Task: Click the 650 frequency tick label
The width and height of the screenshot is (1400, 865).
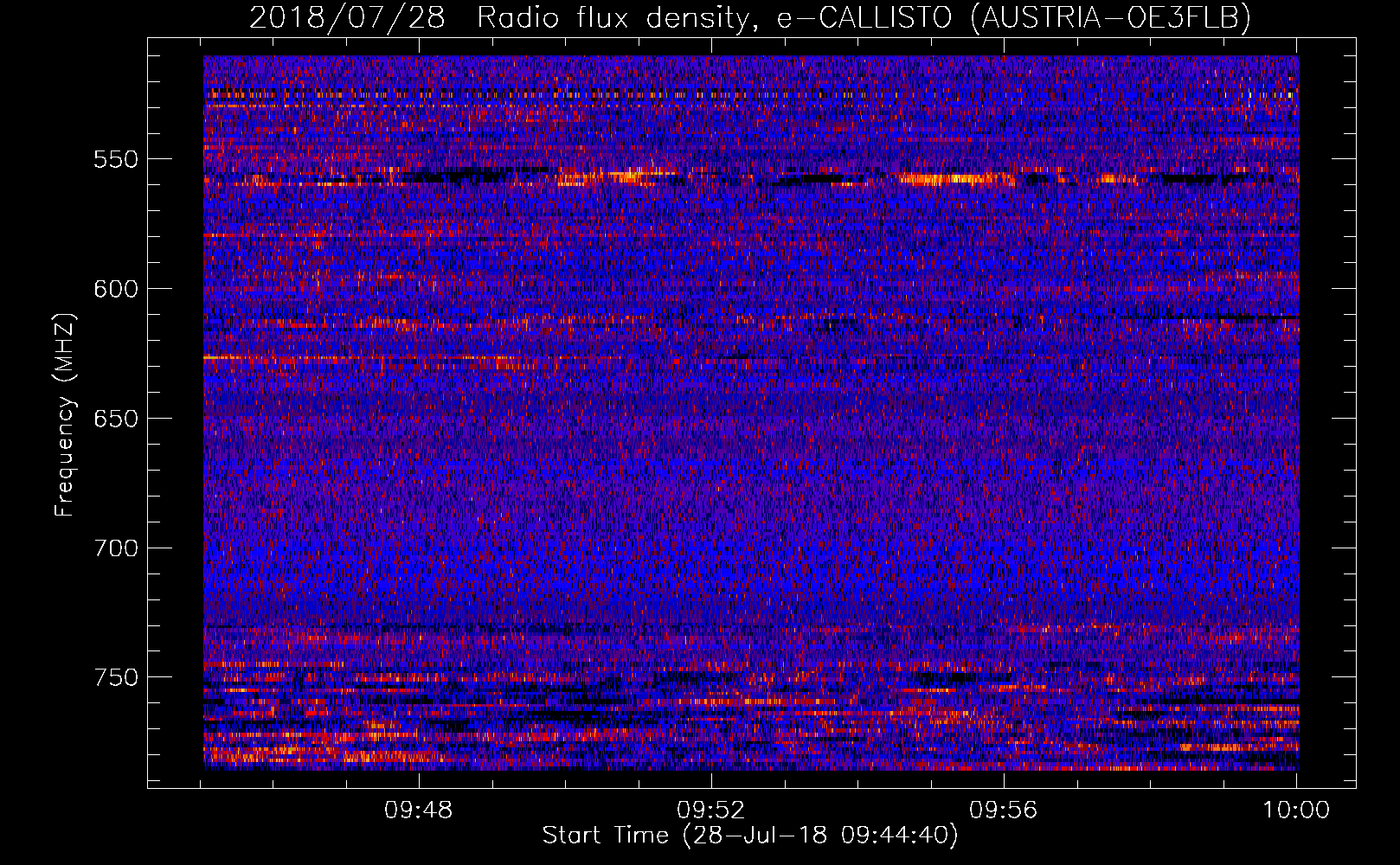Action: (x=115, y=419)
